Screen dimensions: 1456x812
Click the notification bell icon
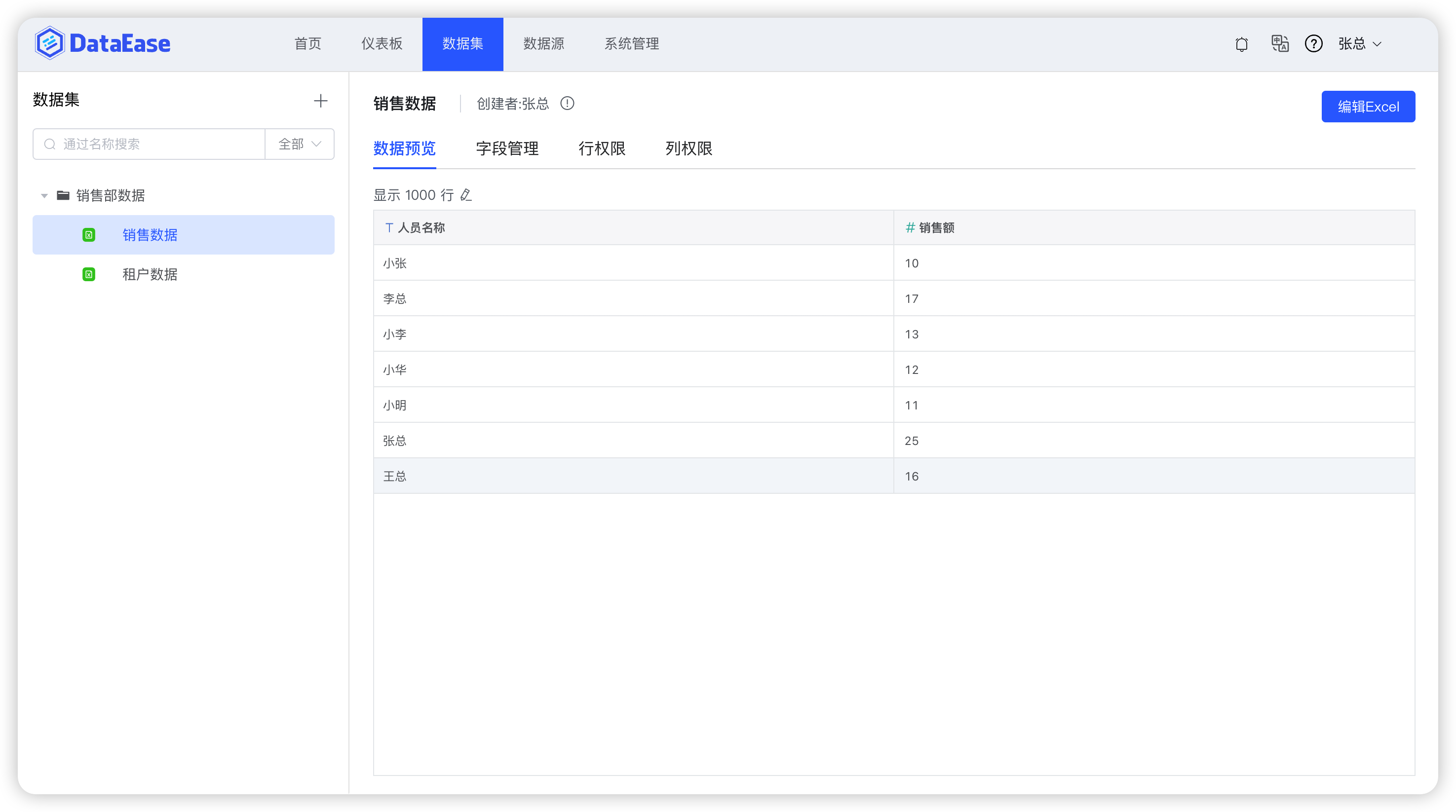point(1241,44)
